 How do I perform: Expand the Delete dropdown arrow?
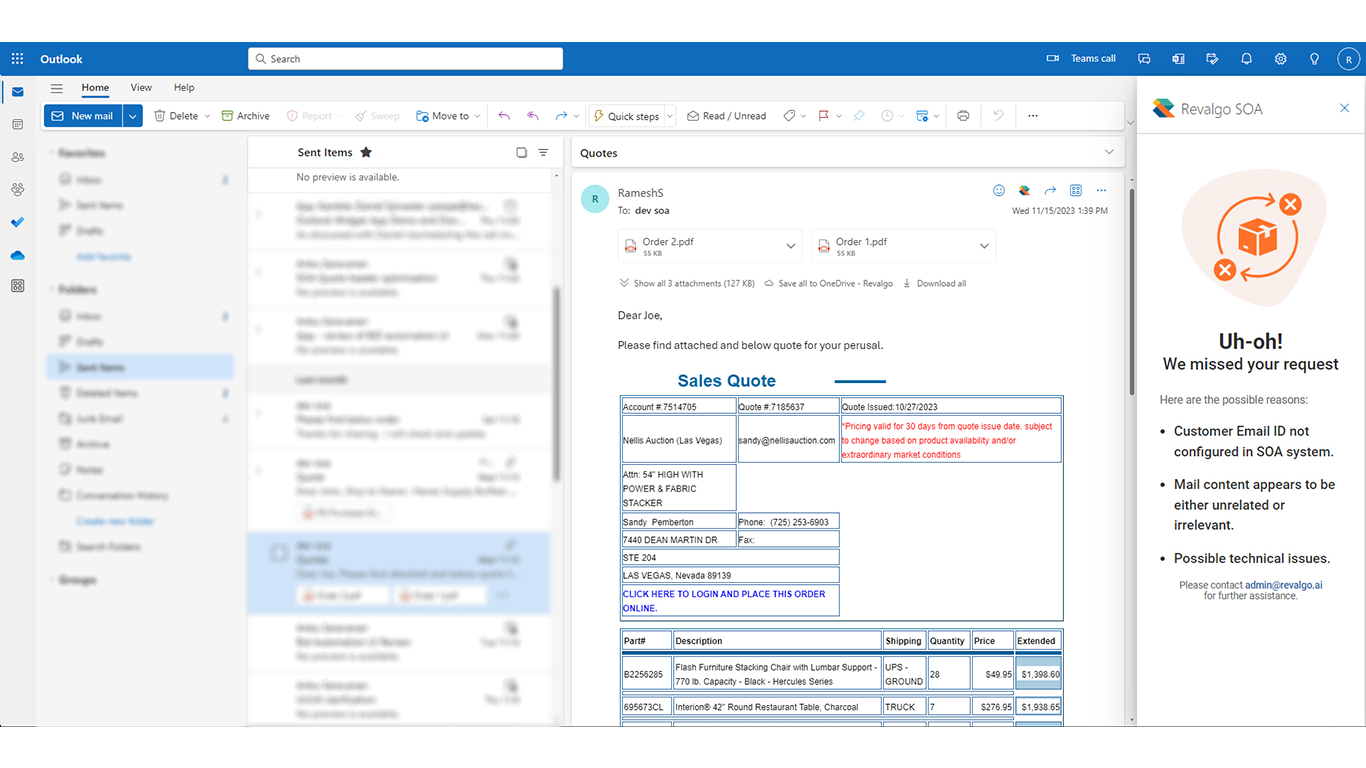207,116
